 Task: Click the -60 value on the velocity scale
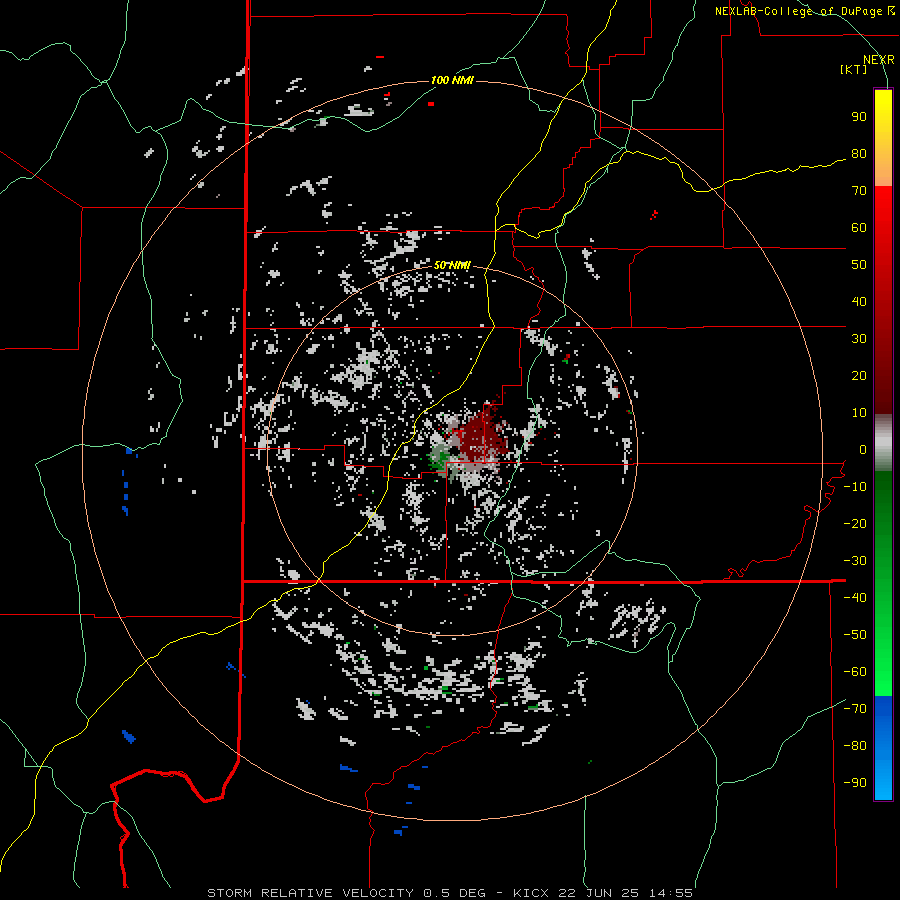855,672
